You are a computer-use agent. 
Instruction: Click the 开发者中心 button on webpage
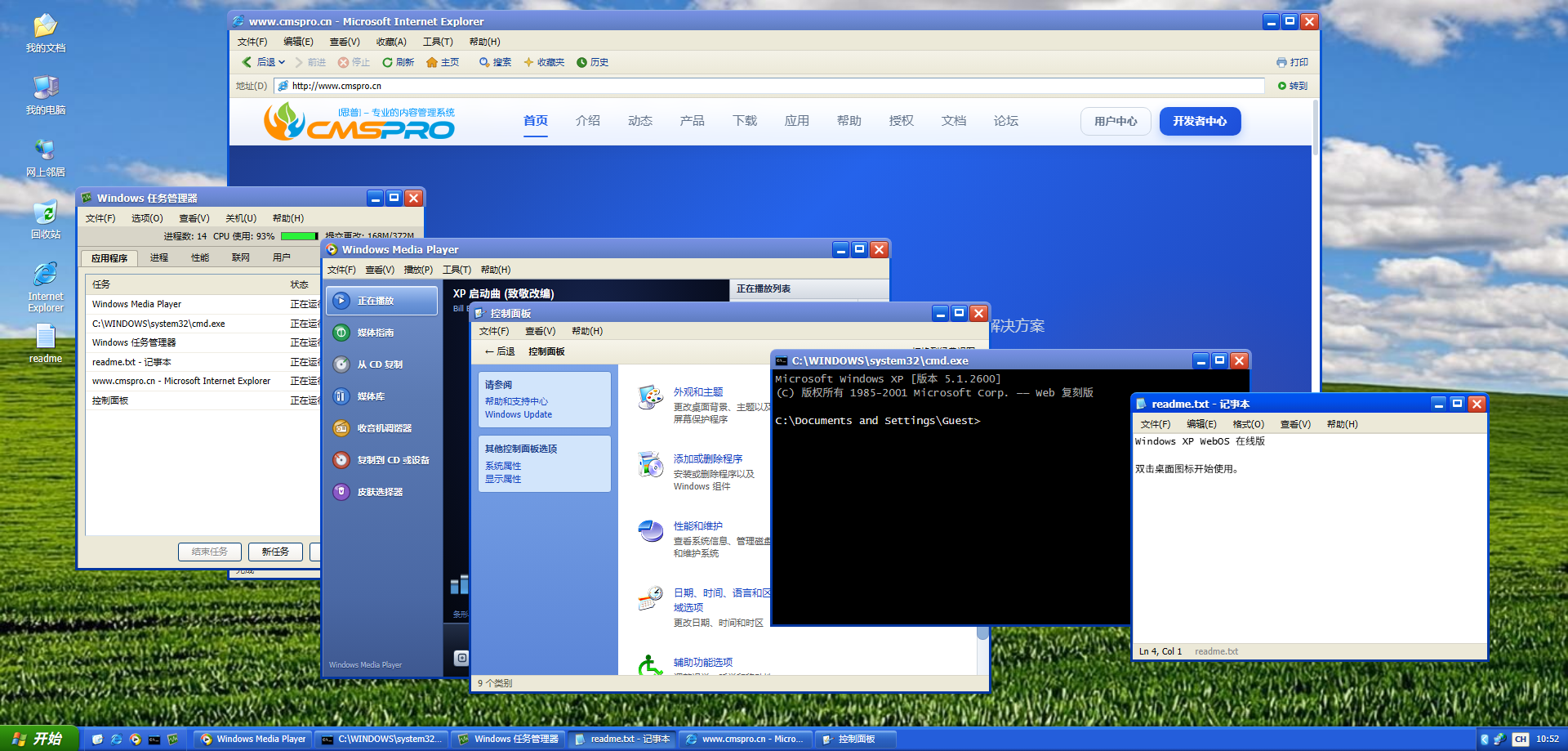pos(1200,121)
